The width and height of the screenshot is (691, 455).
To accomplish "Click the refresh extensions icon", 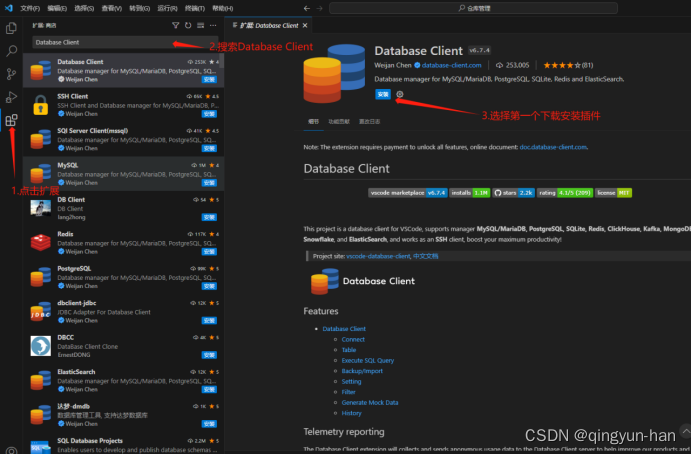I will pyautogui.click(x=188, y=26).
